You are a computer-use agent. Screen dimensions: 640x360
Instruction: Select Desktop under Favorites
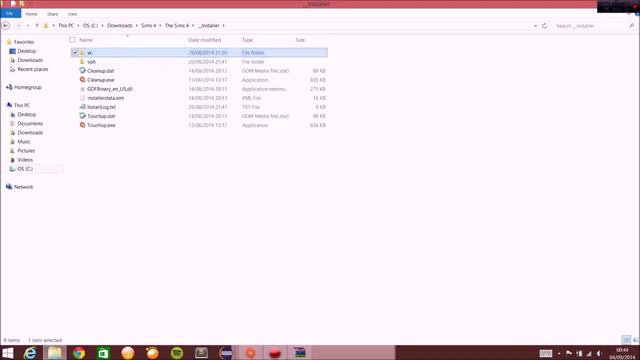27,51
